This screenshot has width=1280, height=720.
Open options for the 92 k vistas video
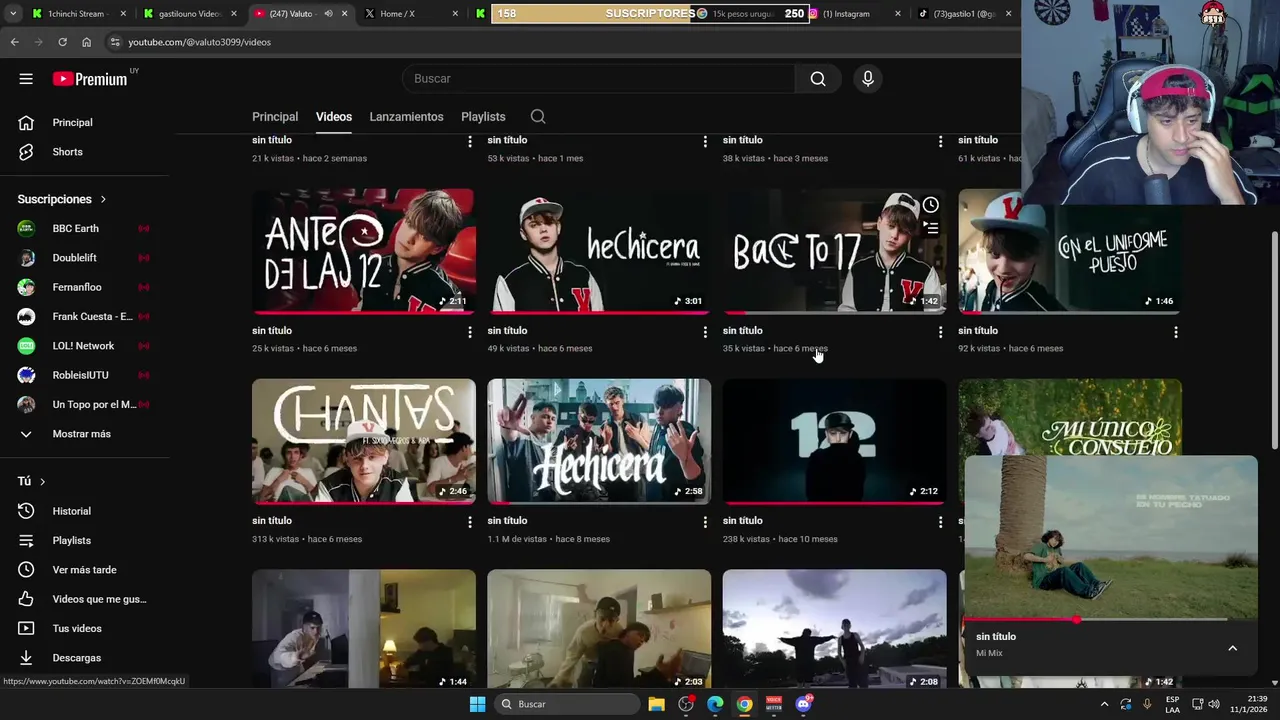coord(1175,332)
